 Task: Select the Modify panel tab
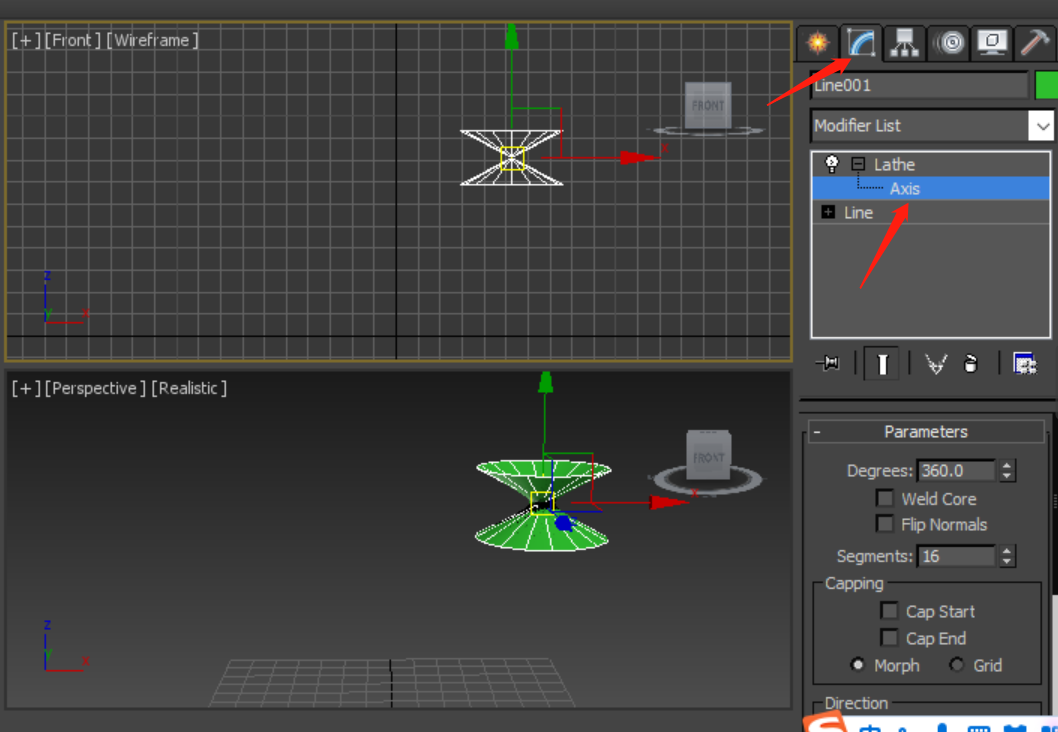pyautogui.click(x=861, y=42)
